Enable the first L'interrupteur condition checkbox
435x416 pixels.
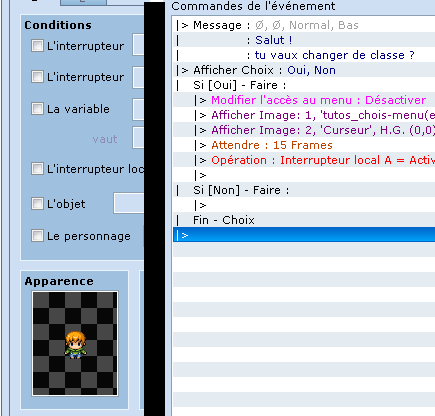click(37, 46)
